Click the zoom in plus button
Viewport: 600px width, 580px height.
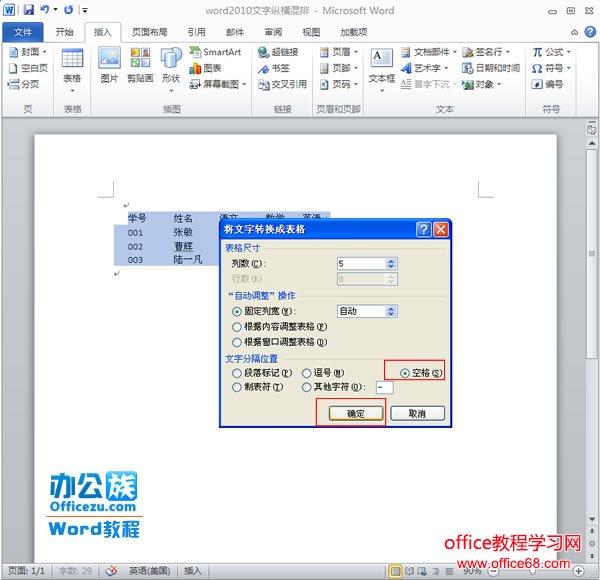point(579,571)
